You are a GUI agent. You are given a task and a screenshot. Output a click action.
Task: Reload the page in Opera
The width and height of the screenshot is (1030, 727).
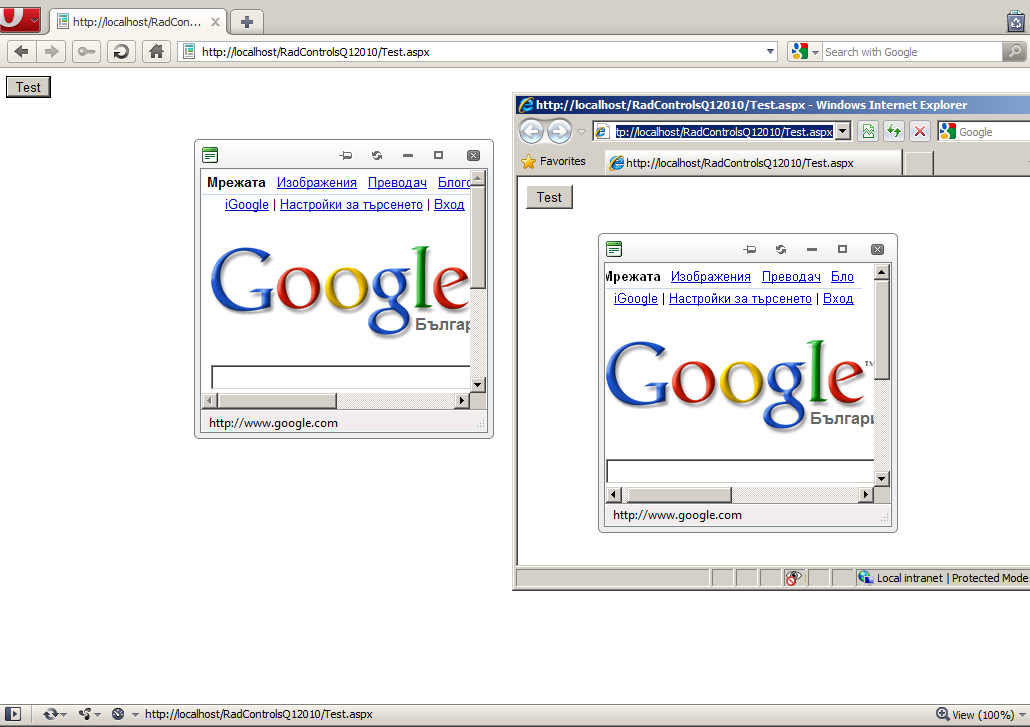121,51
